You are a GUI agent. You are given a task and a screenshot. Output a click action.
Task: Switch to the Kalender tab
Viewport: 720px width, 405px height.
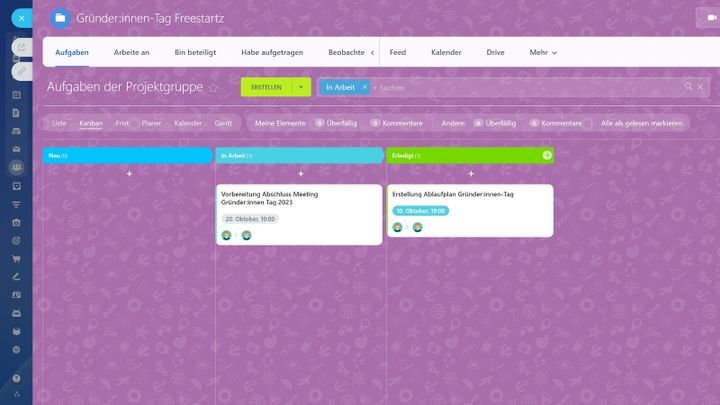(x=446, y=52)
